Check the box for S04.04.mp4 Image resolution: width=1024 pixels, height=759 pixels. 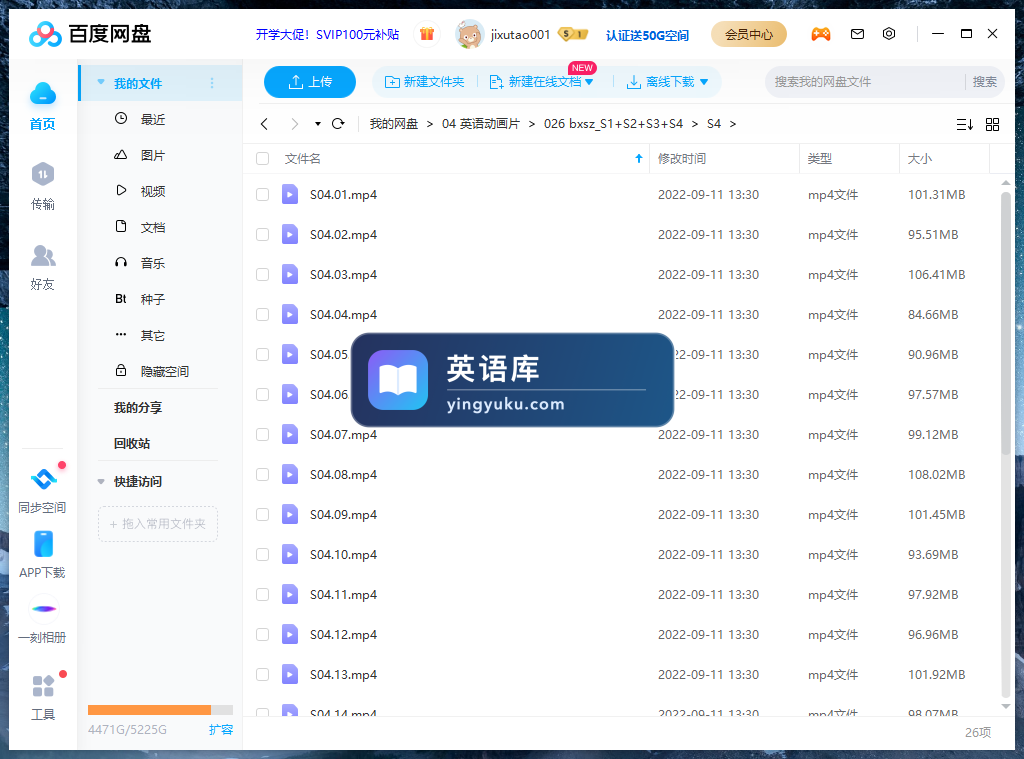(263, 314)
